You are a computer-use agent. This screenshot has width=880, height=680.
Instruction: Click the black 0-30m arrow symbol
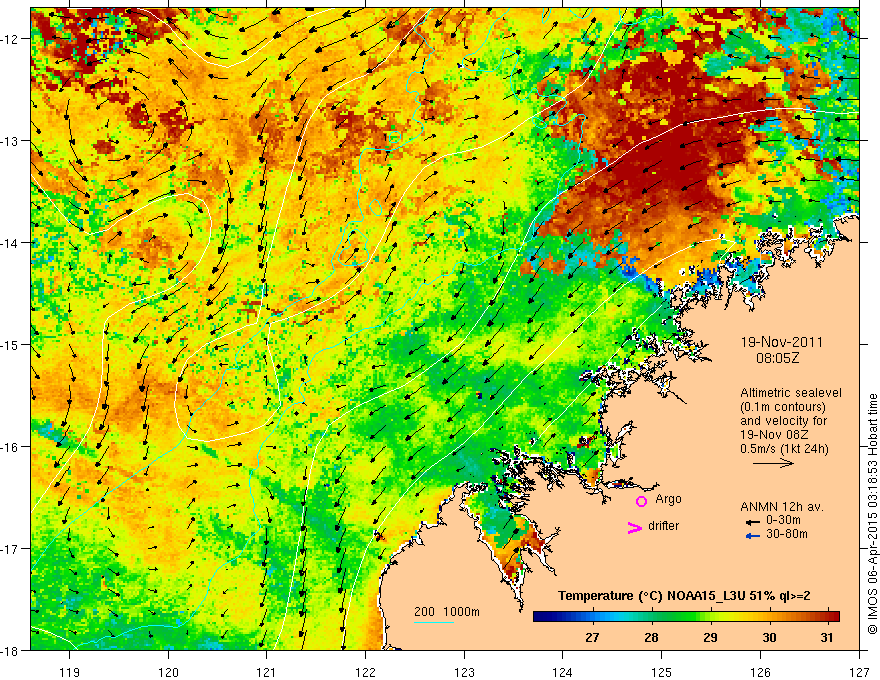pos(752,522)
